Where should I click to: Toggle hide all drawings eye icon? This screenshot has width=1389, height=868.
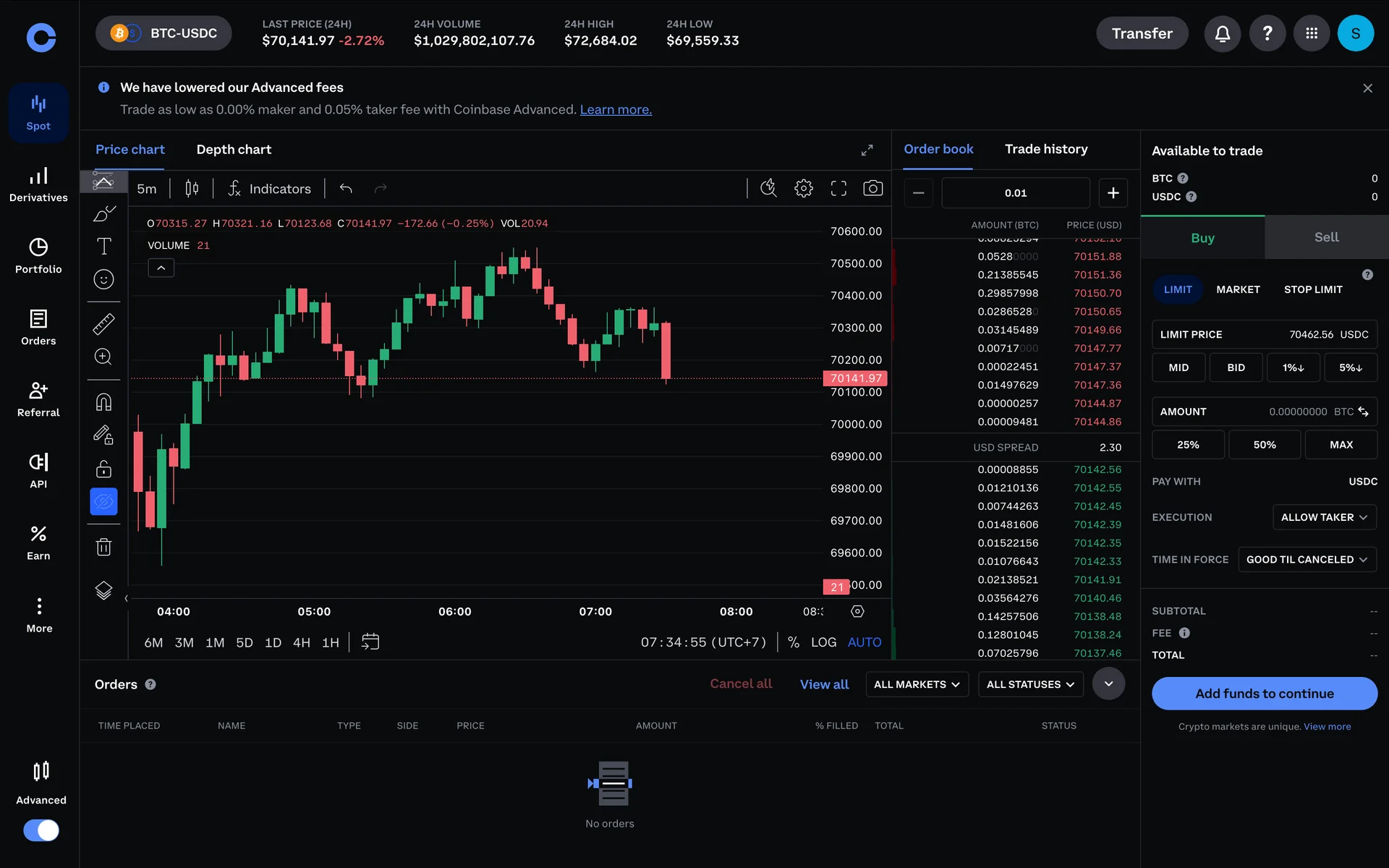click(x=103, y=501)
